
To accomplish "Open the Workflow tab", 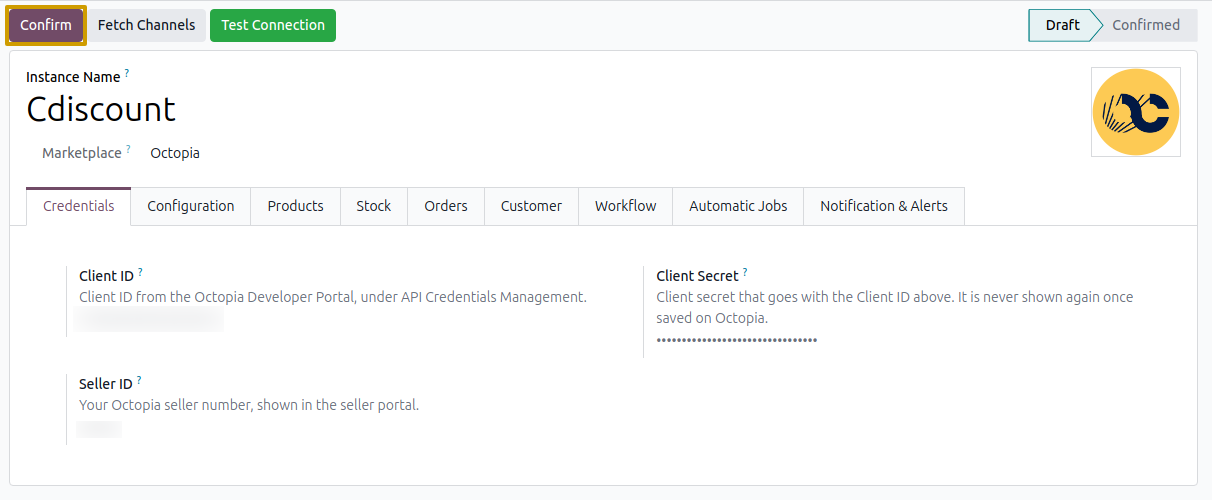I will point(626,206).
